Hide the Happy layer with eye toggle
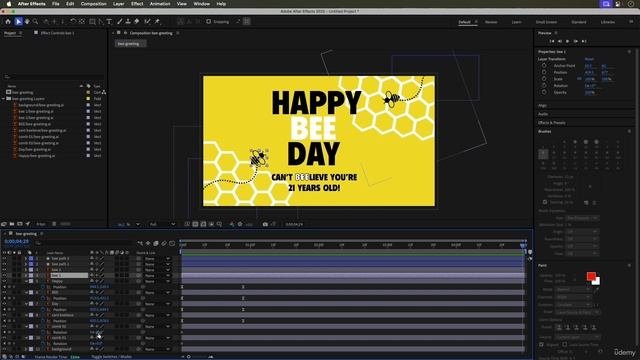The height and width of the screenshot is (360, 640). click(x=4, y=281)
